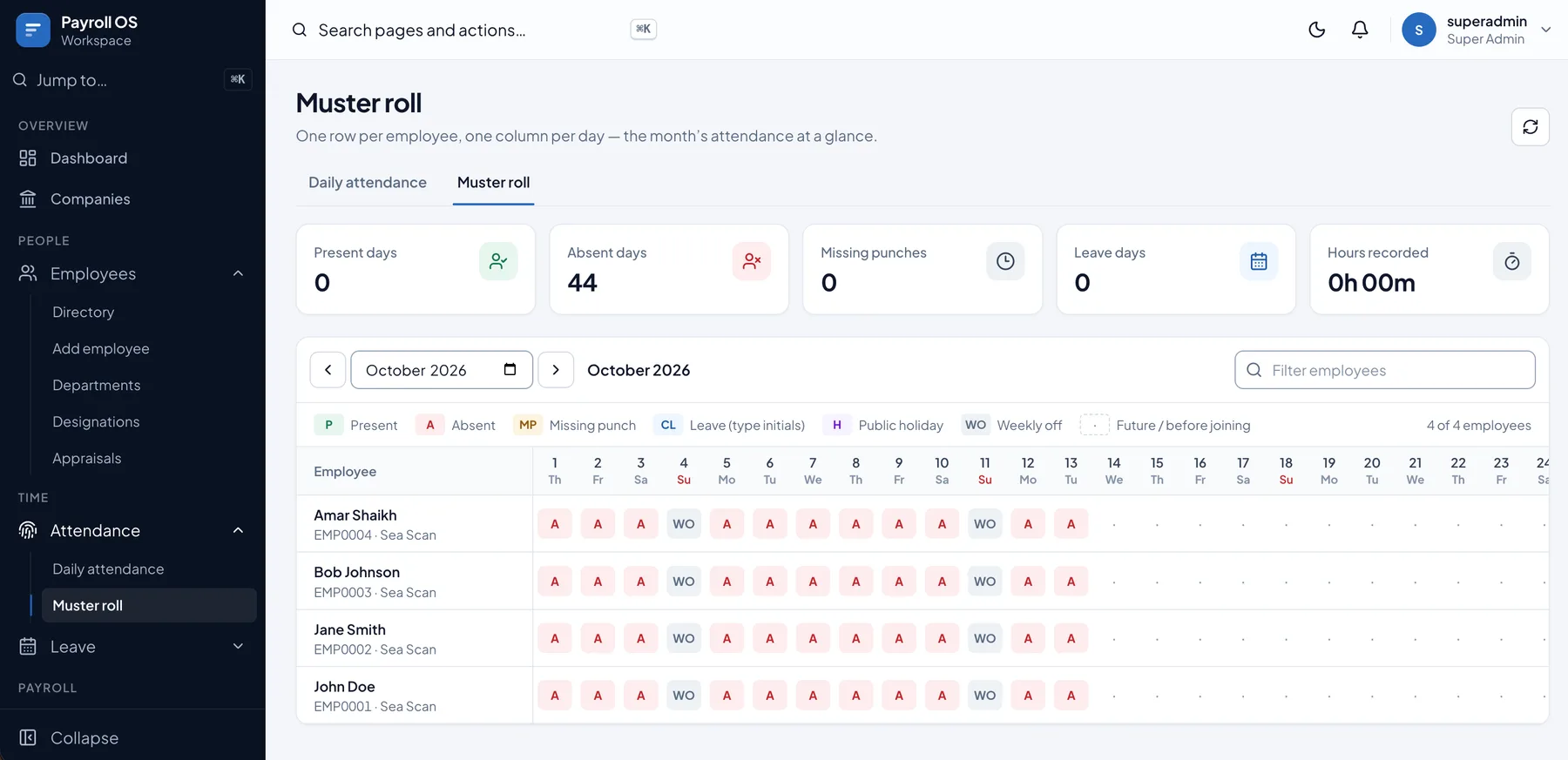The width and height of the screenshot is (1568, 760).
Task: Click the Absent days icon
Action: (x=752, y=261)
